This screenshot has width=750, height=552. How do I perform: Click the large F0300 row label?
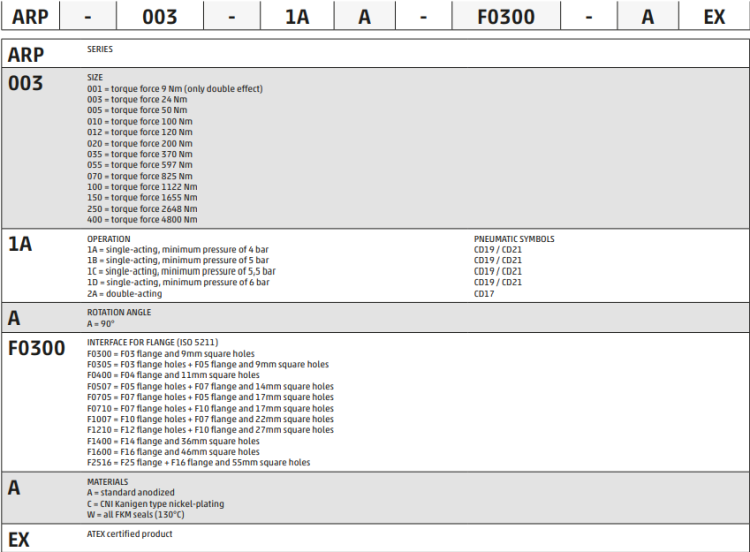(36, 348)
